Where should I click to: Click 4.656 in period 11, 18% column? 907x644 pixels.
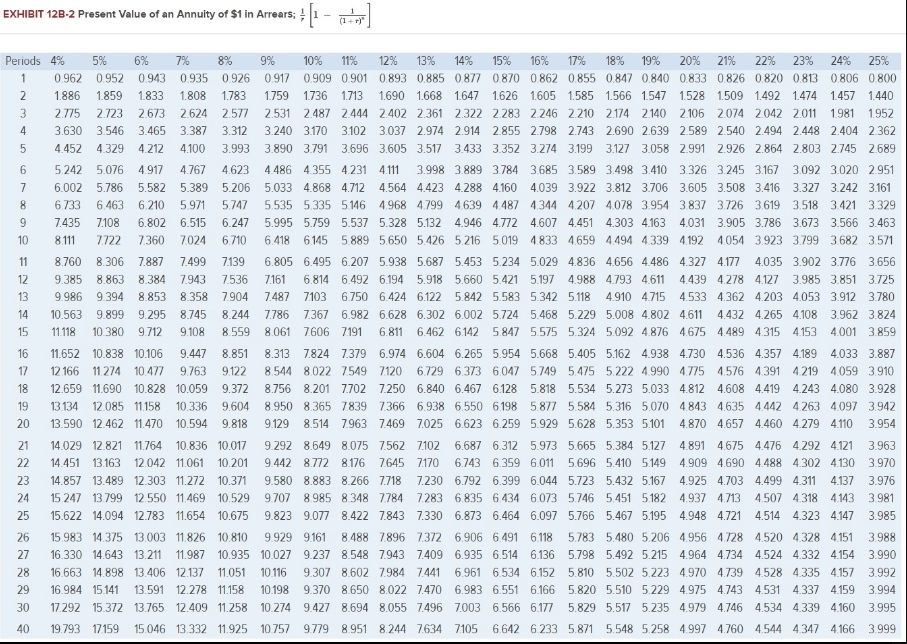tap(620, 262)
